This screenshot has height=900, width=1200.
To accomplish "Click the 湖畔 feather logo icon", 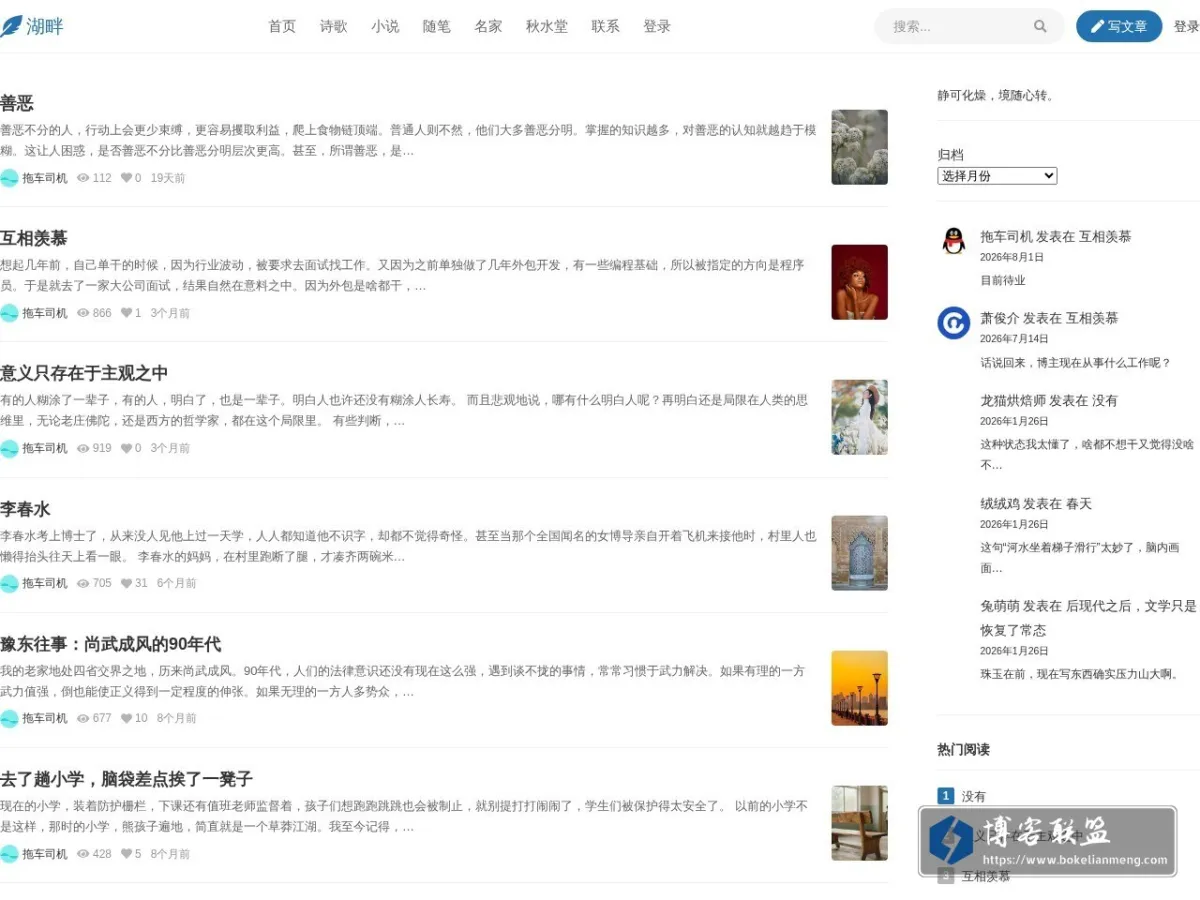I will click(x=11, y=26).
